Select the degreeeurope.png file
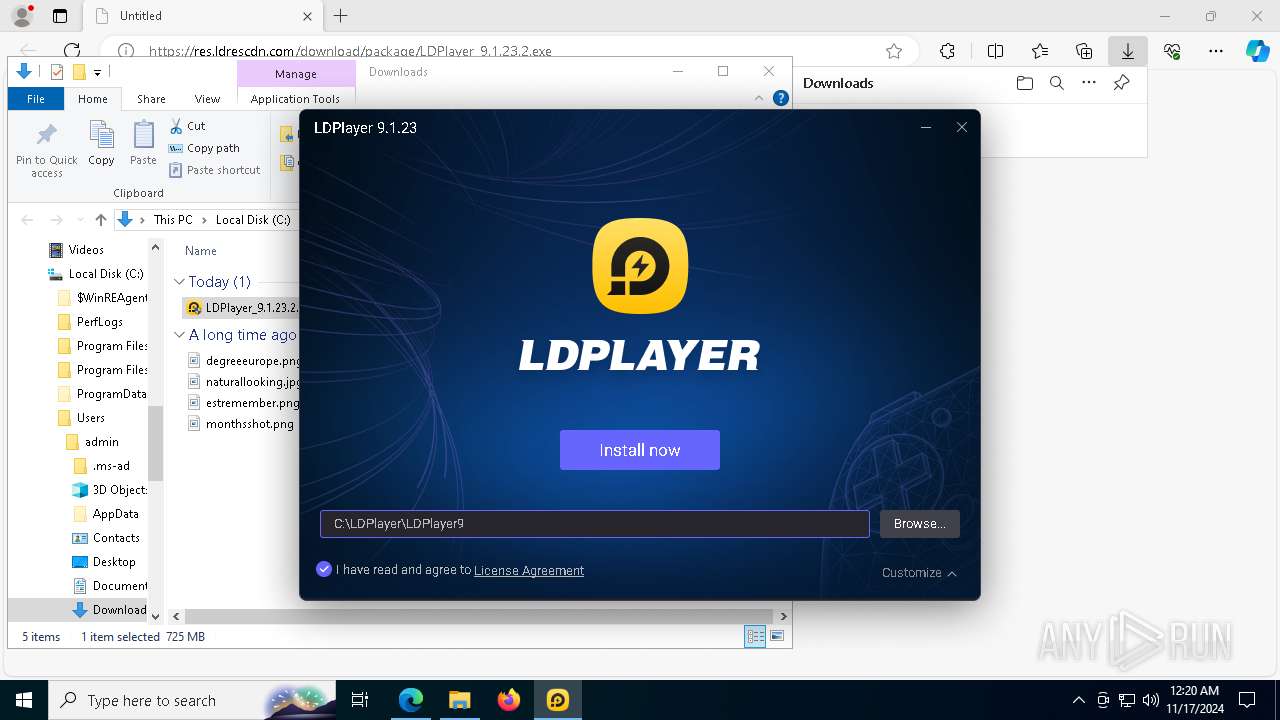 point(244,361)
